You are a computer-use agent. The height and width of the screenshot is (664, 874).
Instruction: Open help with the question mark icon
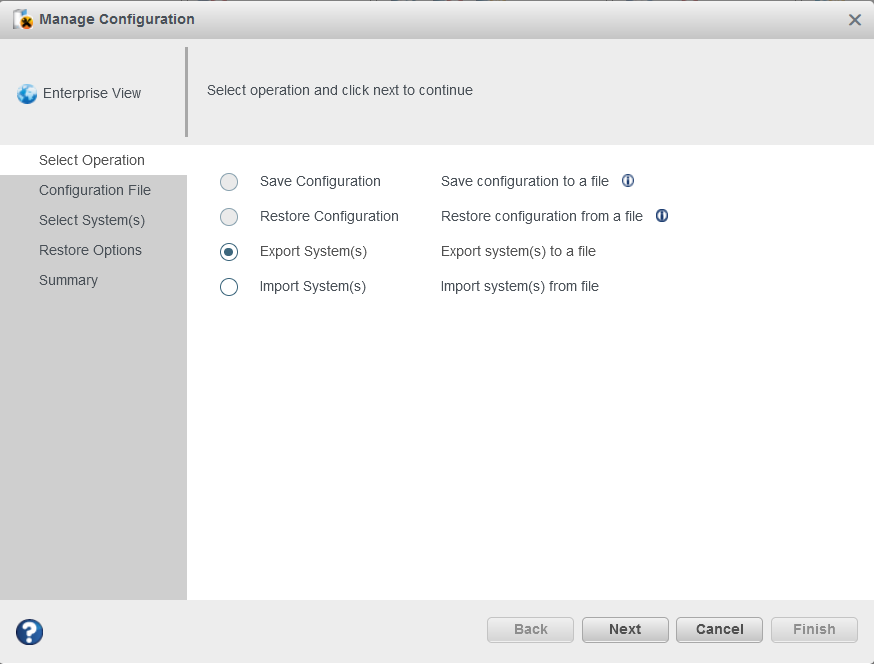29,632
